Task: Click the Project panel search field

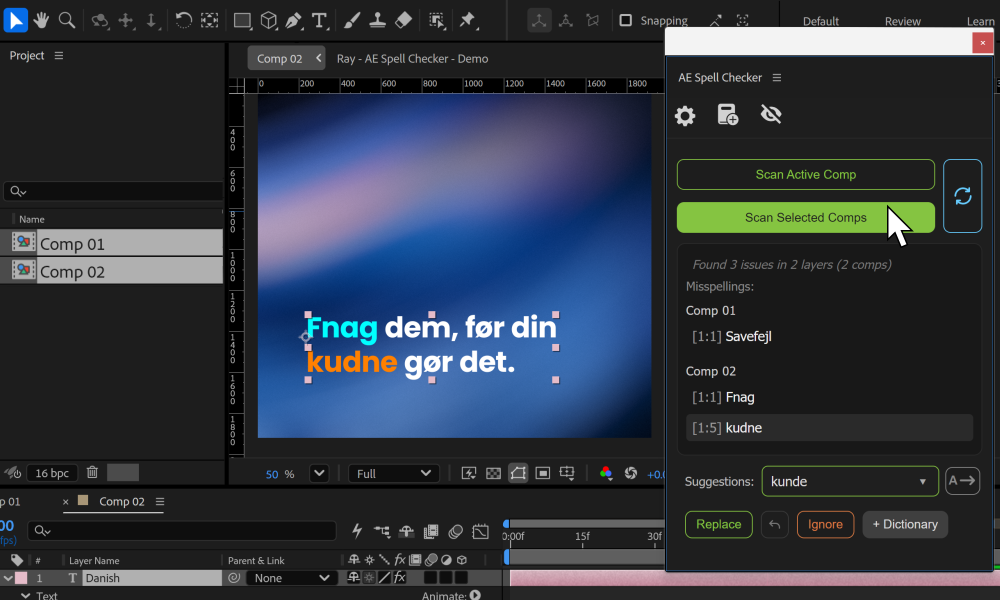Action: (114, 191)
